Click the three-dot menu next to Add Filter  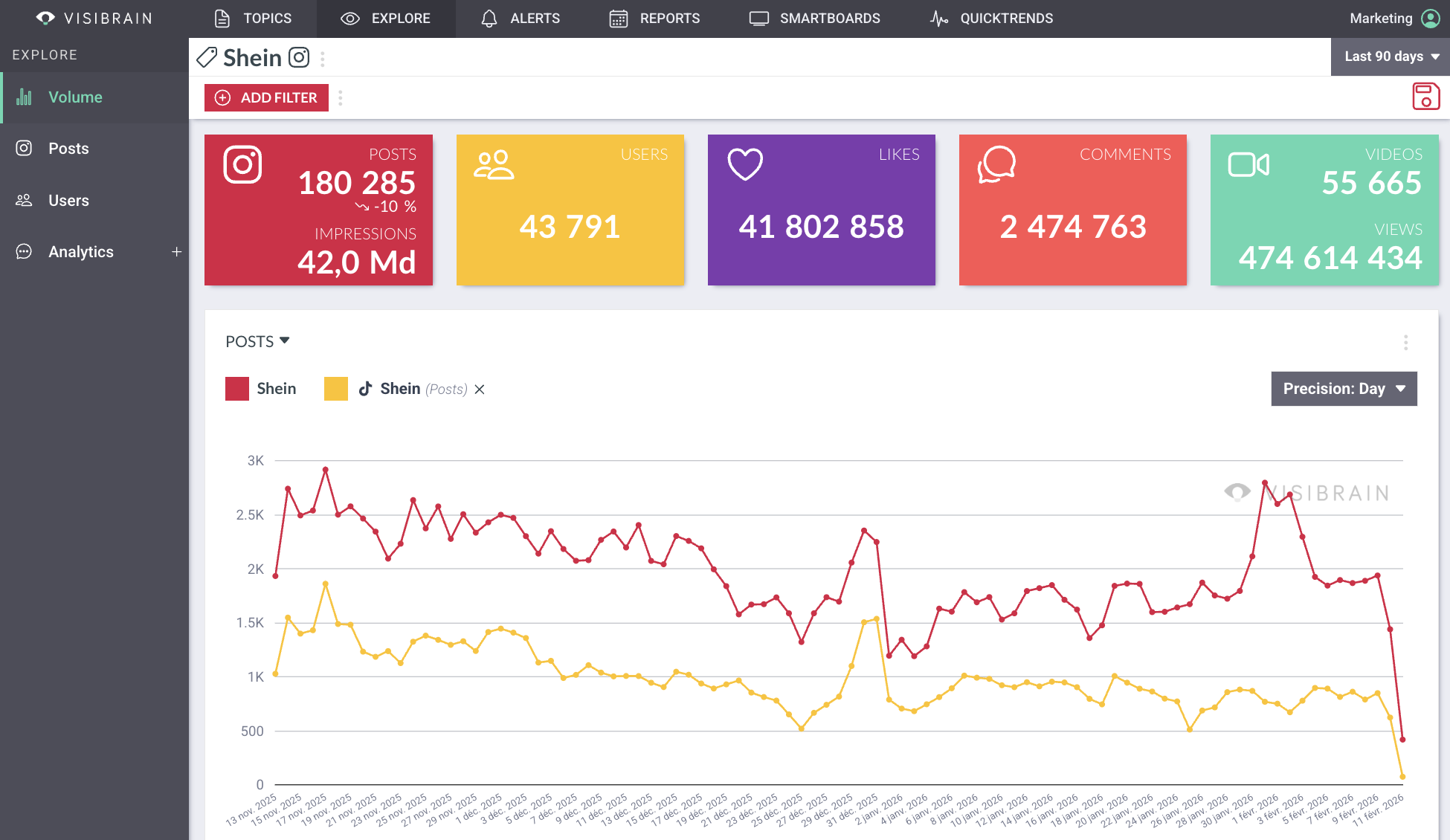341,98
